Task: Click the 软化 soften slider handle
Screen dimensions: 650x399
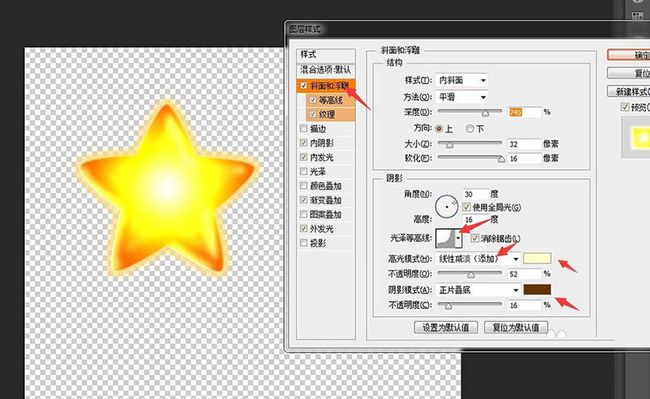Action: point(501,159)
